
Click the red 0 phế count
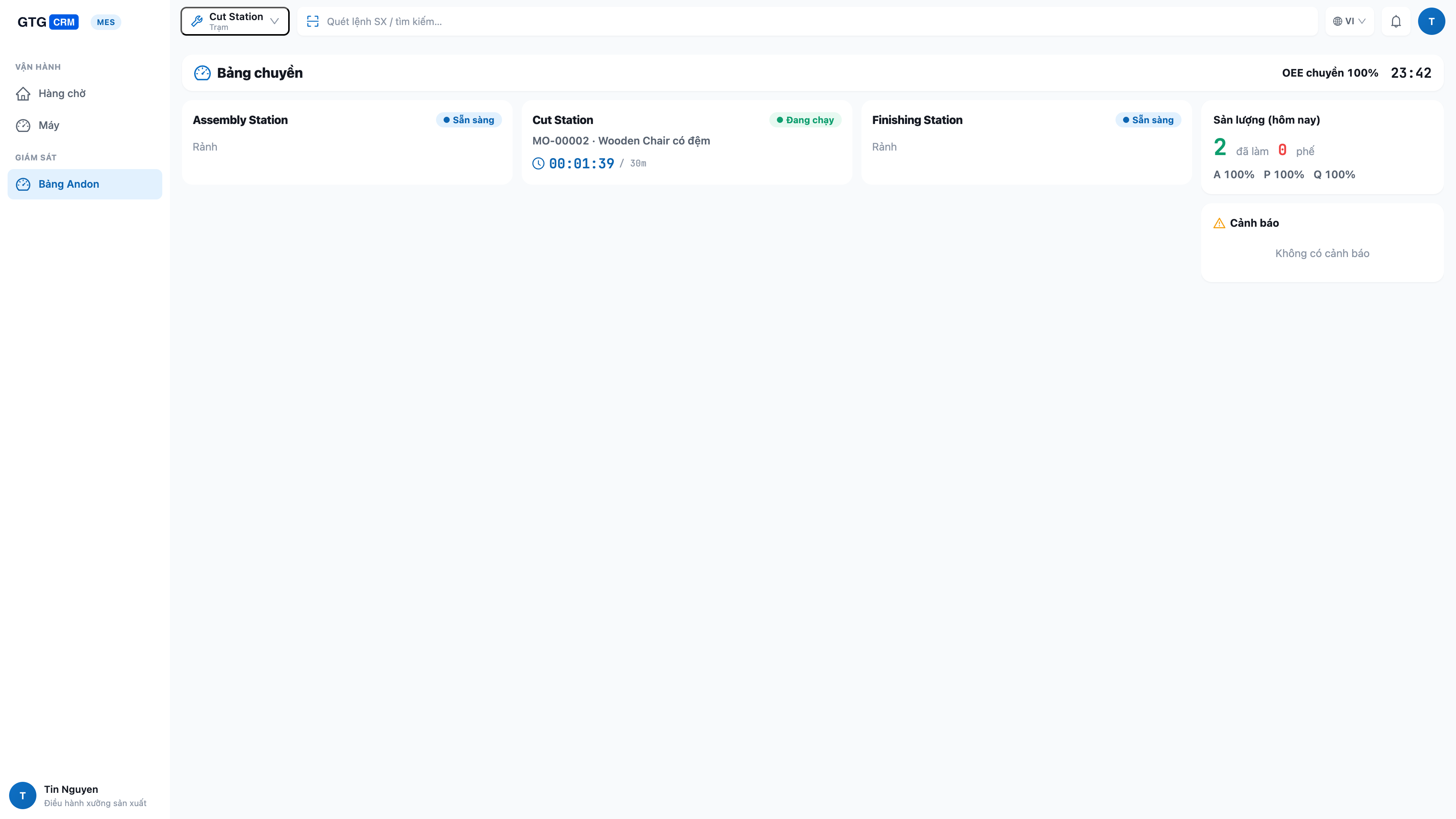(x=1282, y=150)
